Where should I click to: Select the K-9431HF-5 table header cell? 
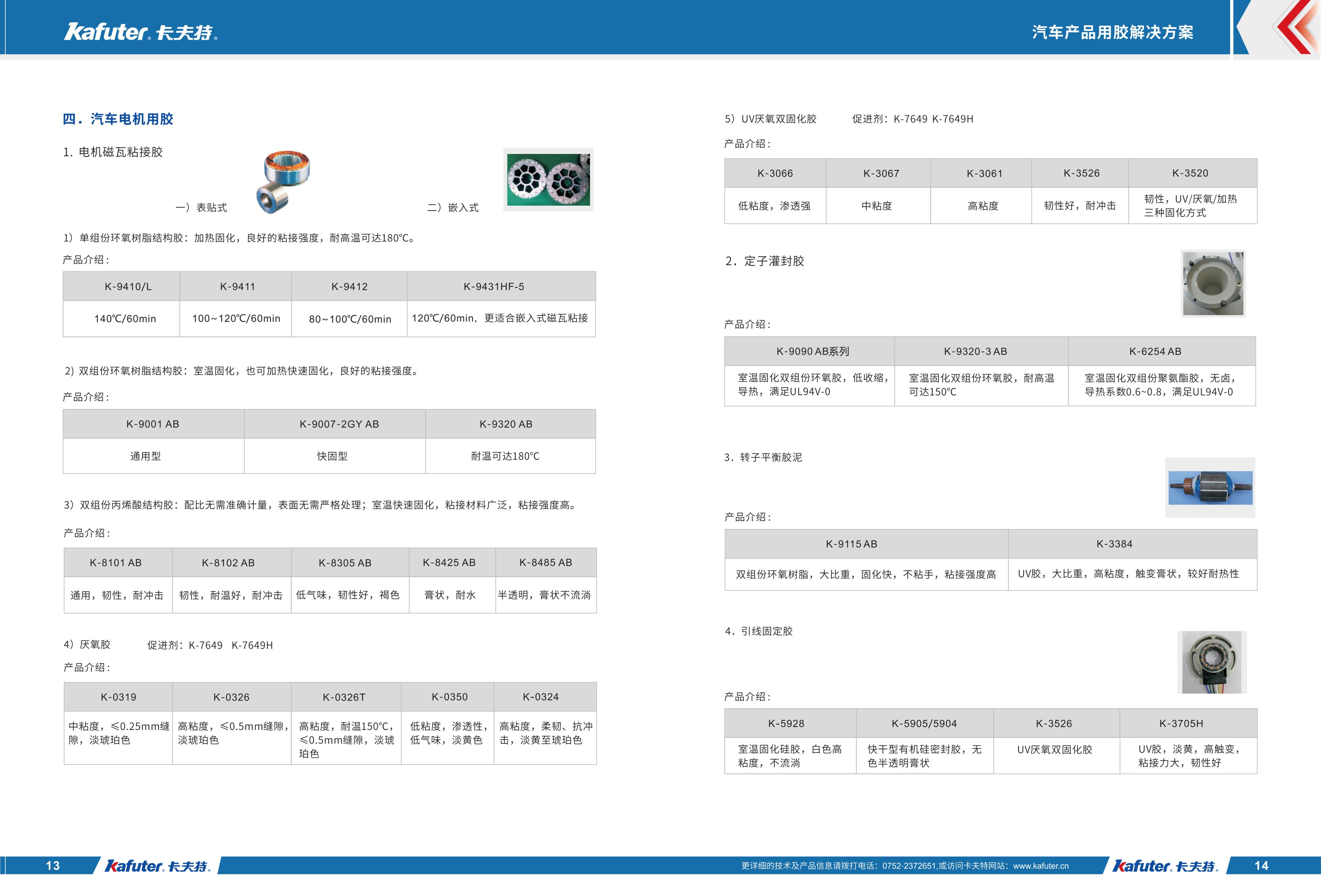coord(501,286)
